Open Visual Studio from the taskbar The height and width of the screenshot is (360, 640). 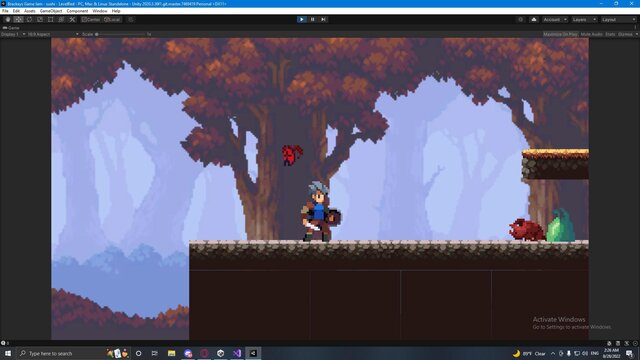[x=237, y=353]
